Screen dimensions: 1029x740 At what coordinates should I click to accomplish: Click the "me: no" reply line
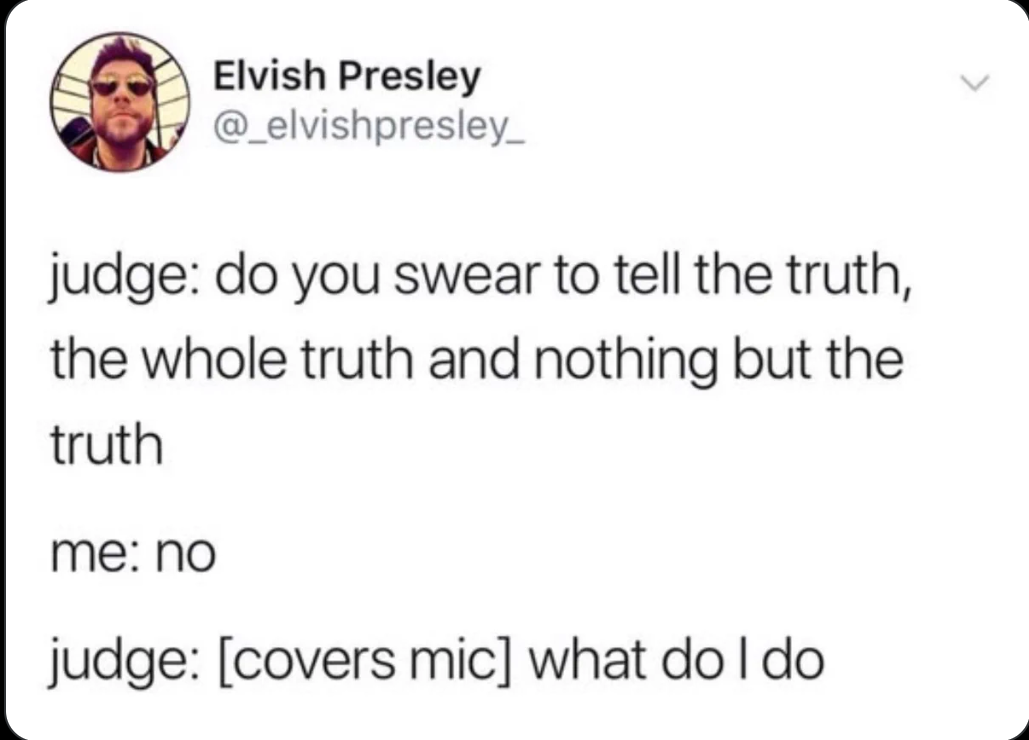point(133,554)
